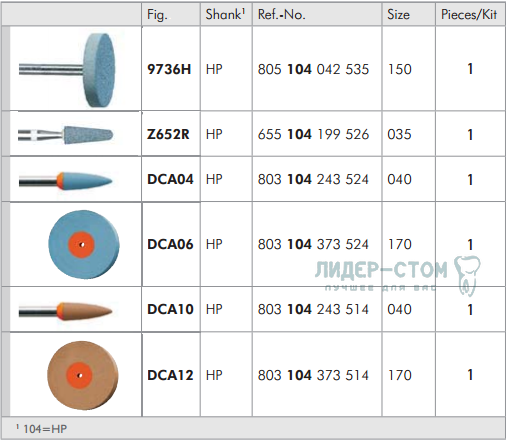507x440 pixels.
Task: Click shank 'HP' in Z652R row
Action: (214, 134)
